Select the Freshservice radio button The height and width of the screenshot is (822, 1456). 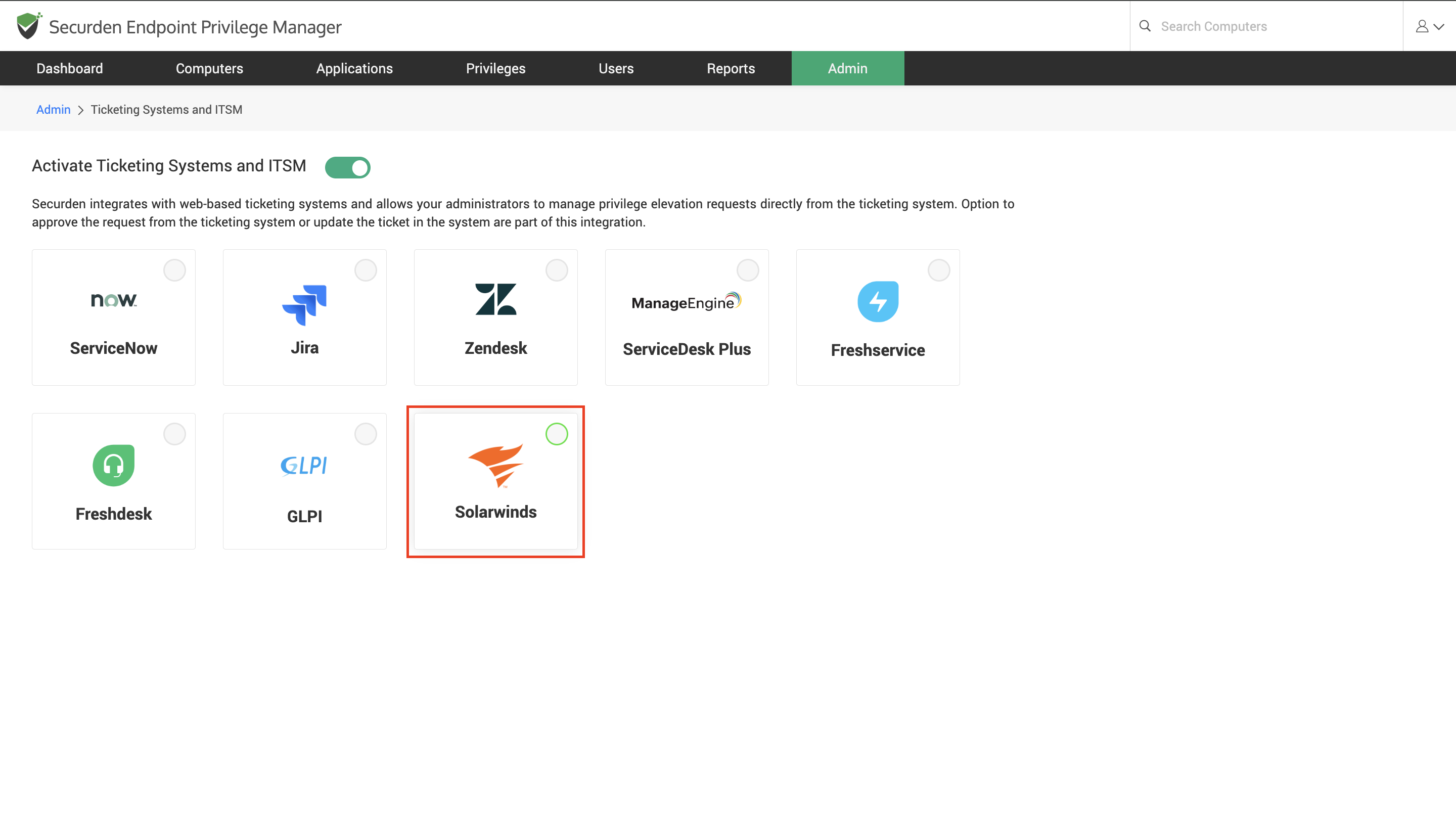939,270
